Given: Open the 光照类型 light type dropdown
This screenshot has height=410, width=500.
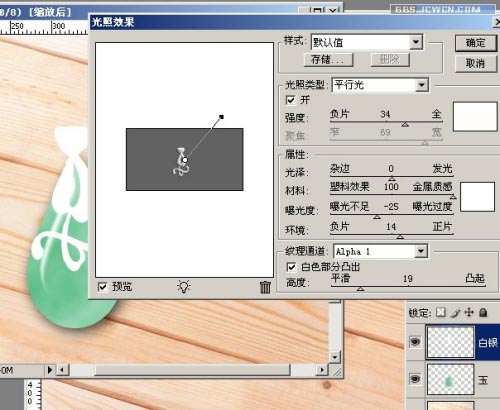Looking at the screenshot, I should 422,85.
